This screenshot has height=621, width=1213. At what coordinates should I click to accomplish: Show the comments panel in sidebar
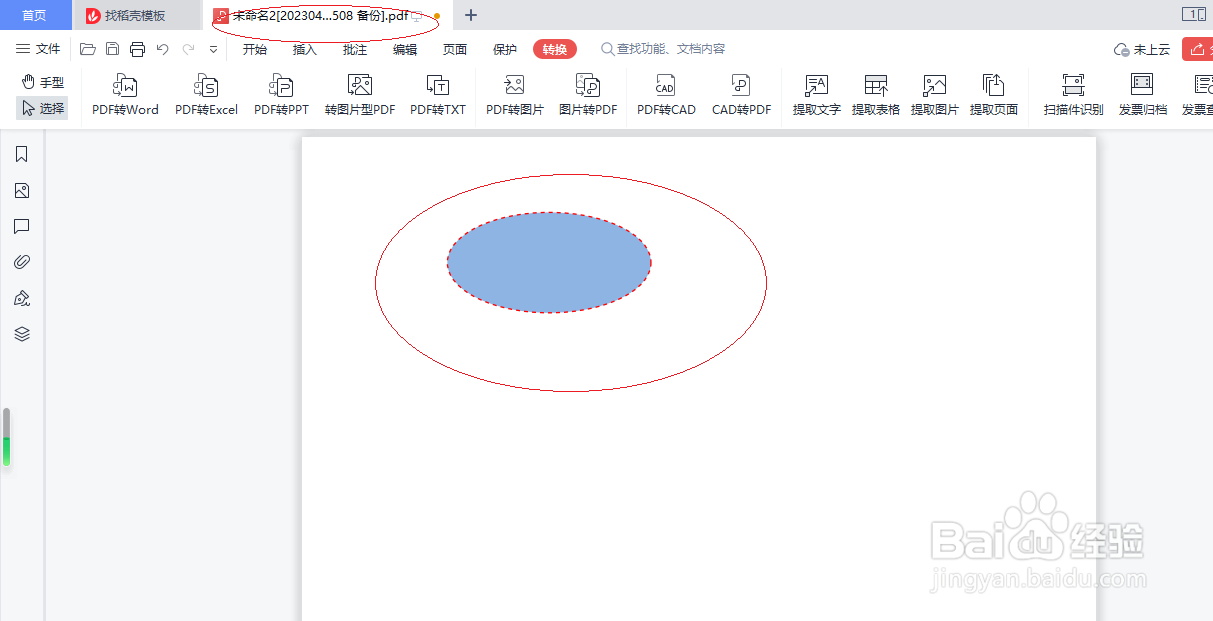point(22,226)
